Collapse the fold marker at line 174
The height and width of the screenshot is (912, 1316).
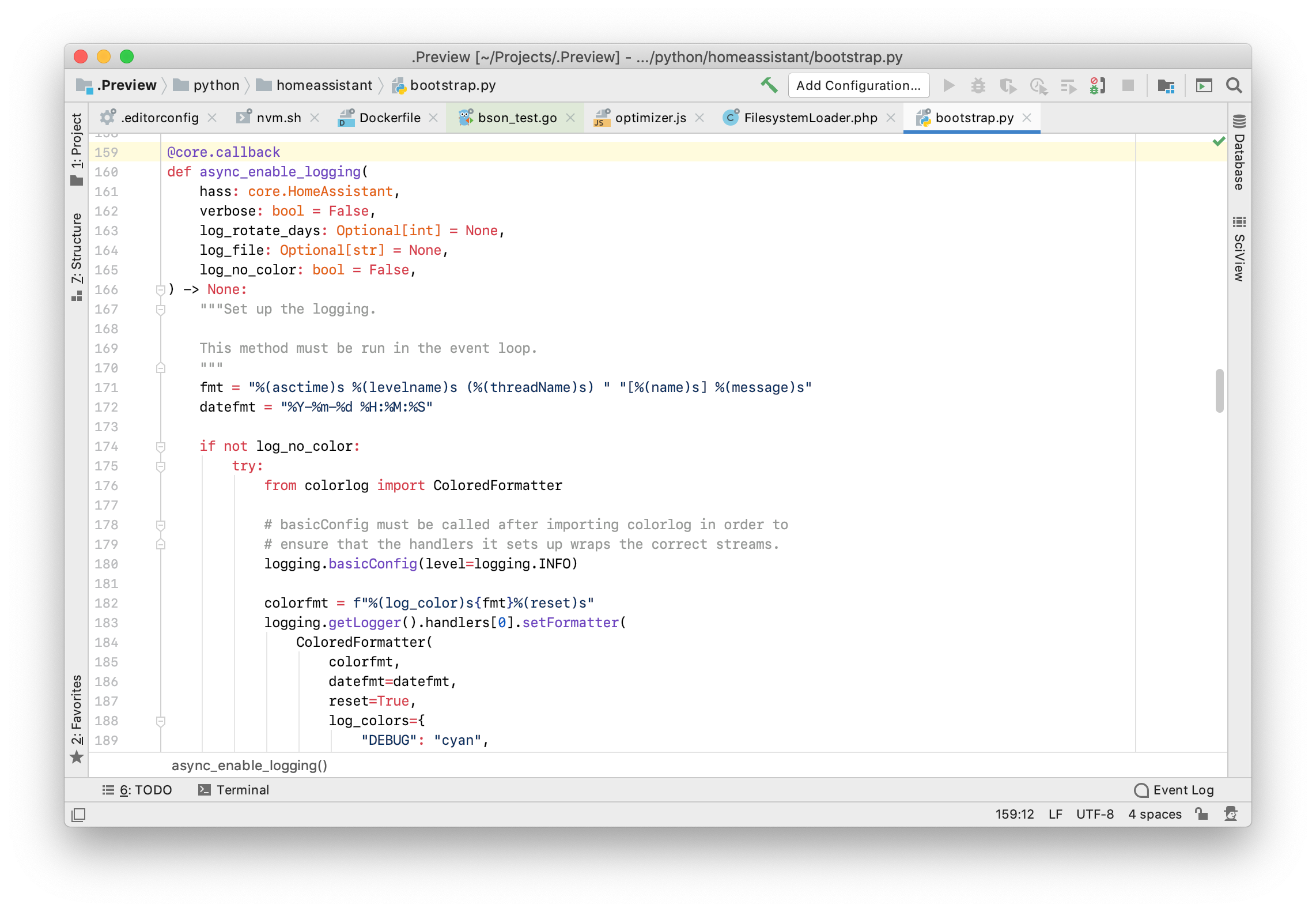point(161,447)
